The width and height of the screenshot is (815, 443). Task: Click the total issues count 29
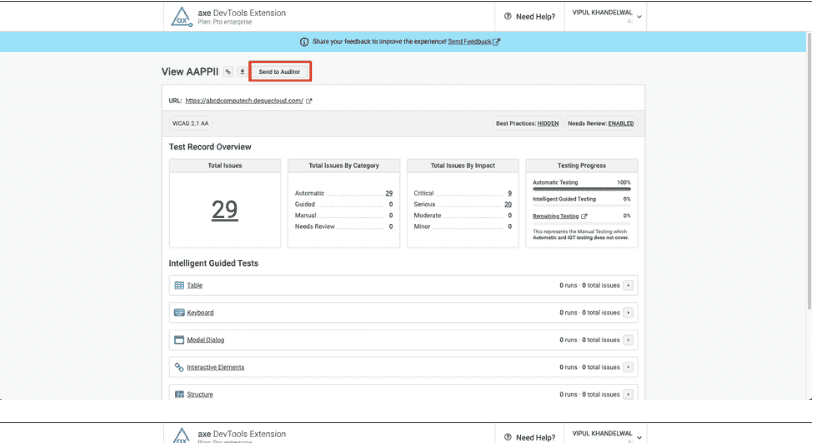tap(225, 209)
